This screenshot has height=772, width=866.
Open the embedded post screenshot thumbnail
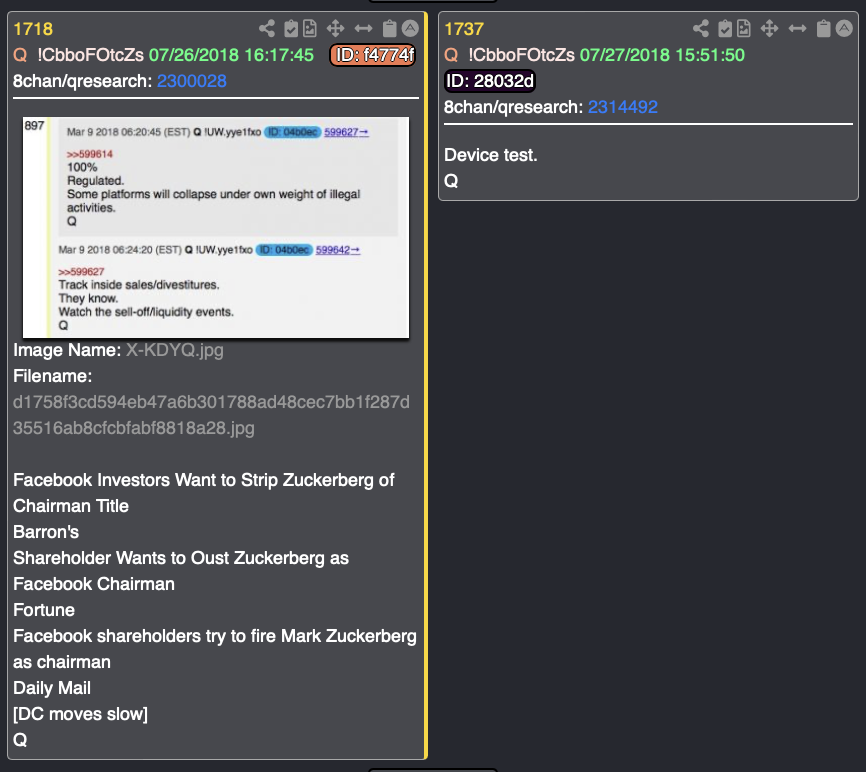(x=216, y=227)
